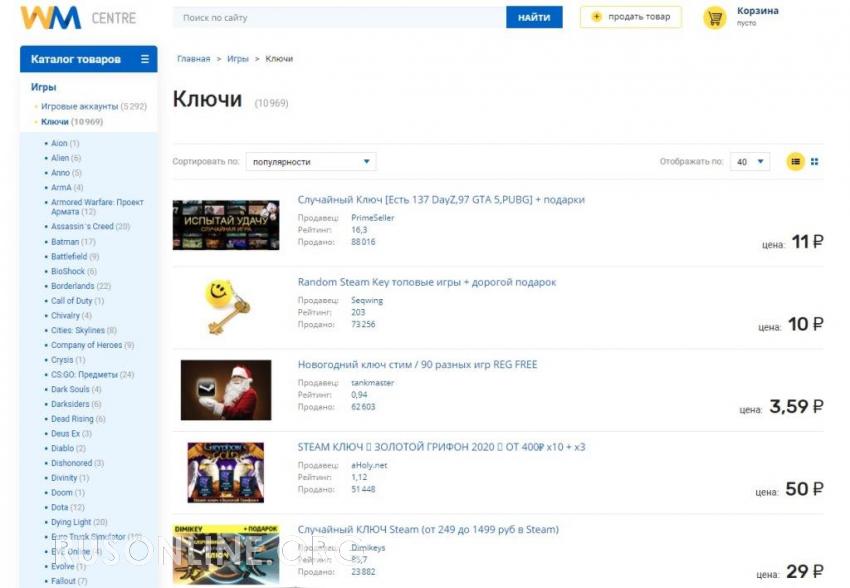Open Случайный Ключ DayZ GTA 5 PUBG listing
Image resolution: width=850 pixels, height=588 pixels.
[x=441, y=199]
